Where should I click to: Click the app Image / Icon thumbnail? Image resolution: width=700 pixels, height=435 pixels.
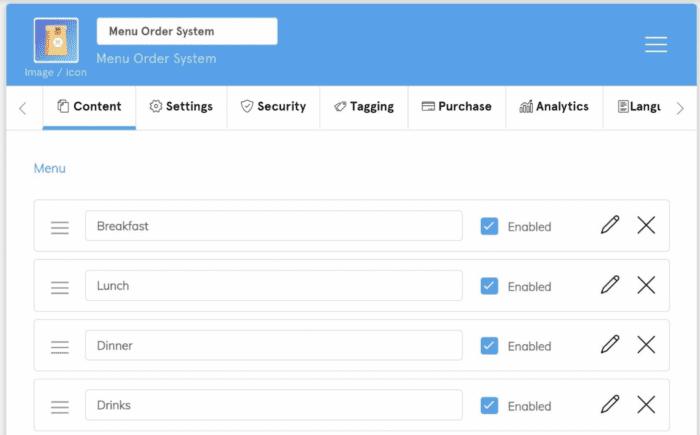pos(56,40)
